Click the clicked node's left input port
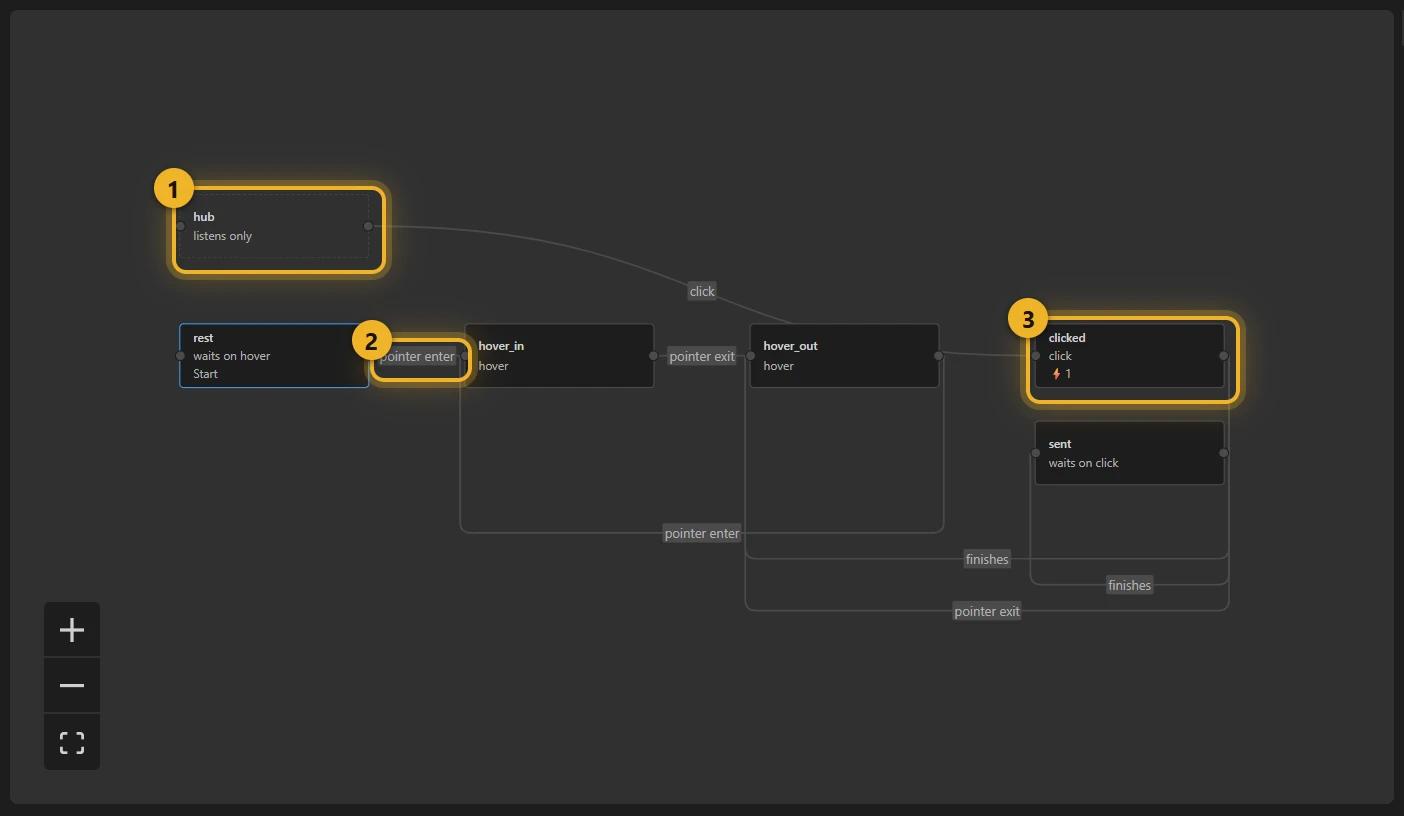Screen dimensions: 1404x816 click(1035, 355)
